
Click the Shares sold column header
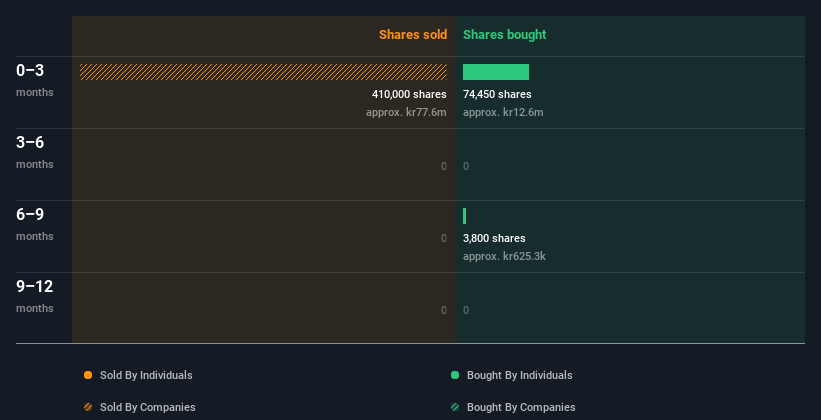tap(413, 35)
